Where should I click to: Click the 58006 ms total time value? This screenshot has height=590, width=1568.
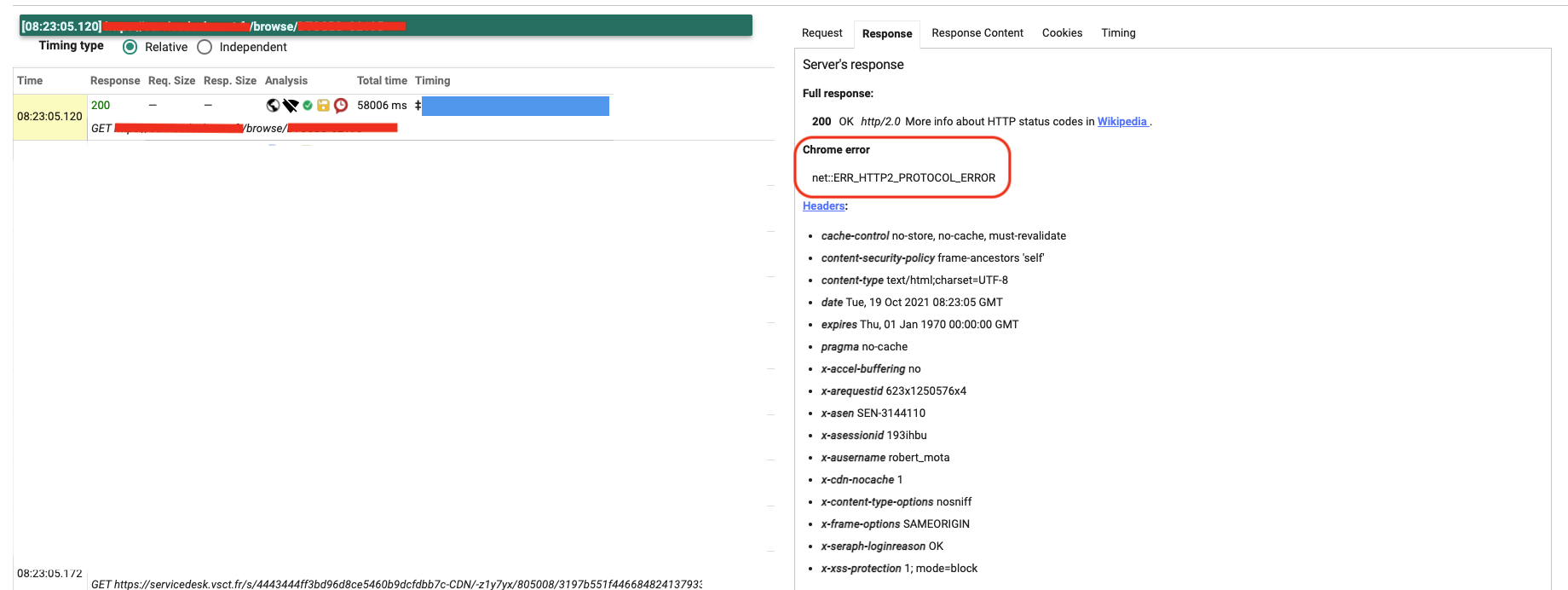click(382, 106)
